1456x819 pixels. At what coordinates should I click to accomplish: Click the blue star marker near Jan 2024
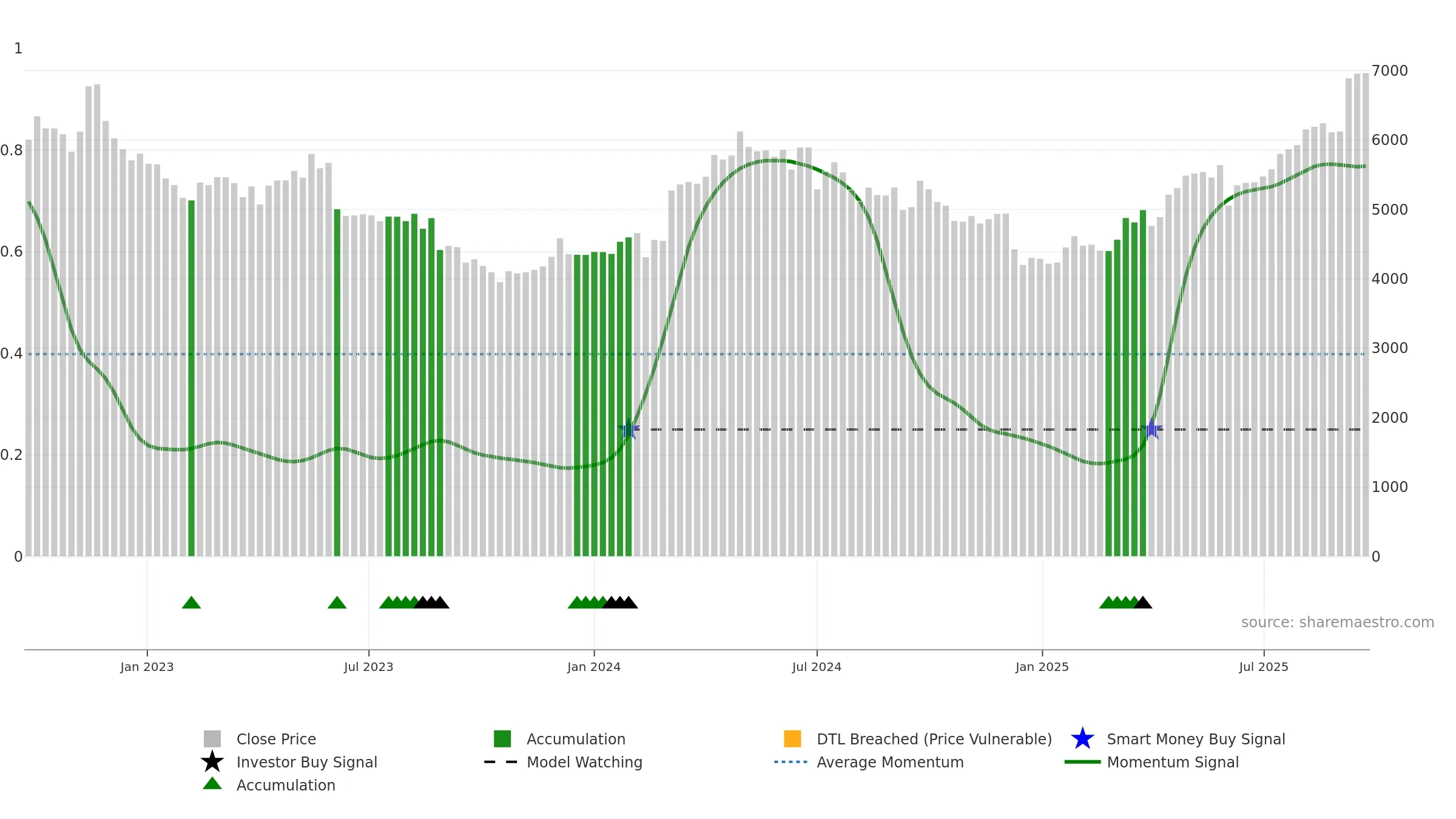point(629,429)
